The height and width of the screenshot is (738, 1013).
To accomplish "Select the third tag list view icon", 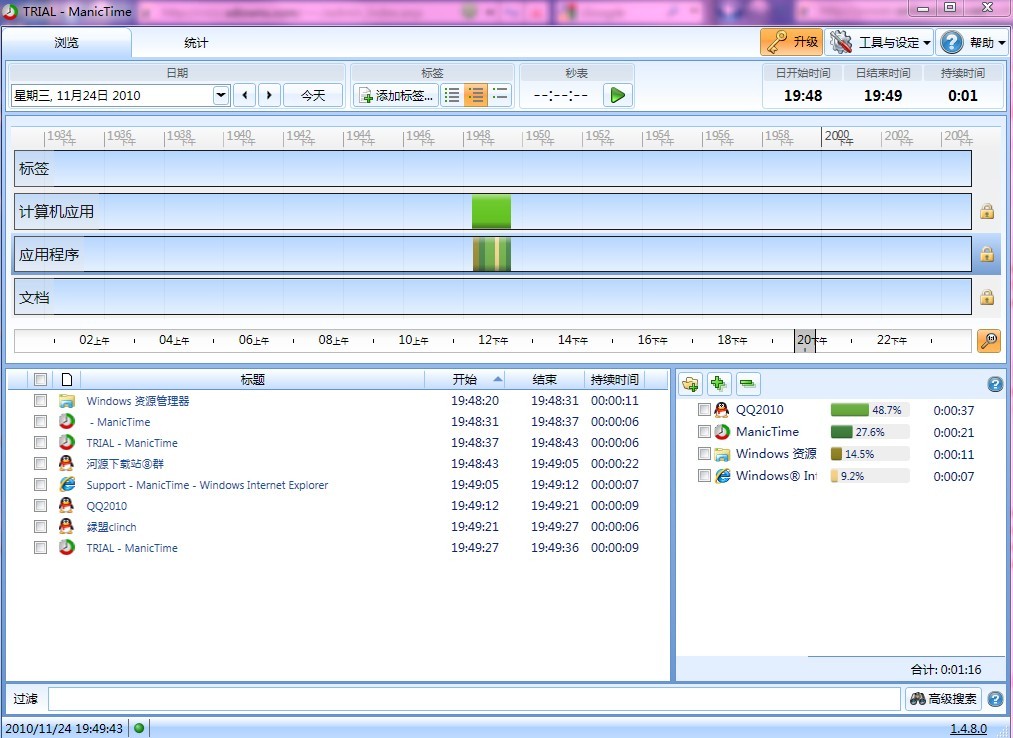I will (500, 96).
